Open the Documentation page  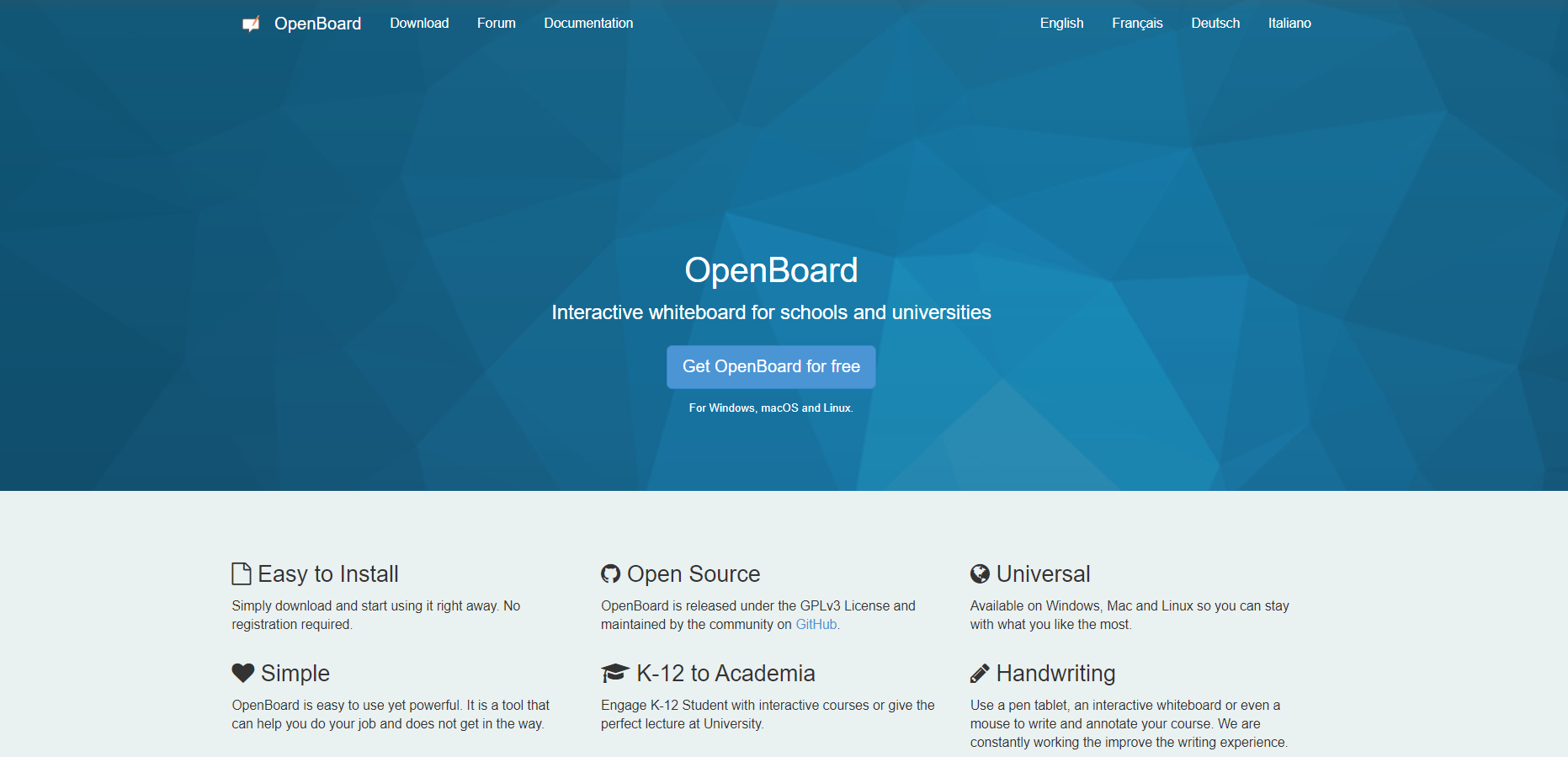point(588,24)
